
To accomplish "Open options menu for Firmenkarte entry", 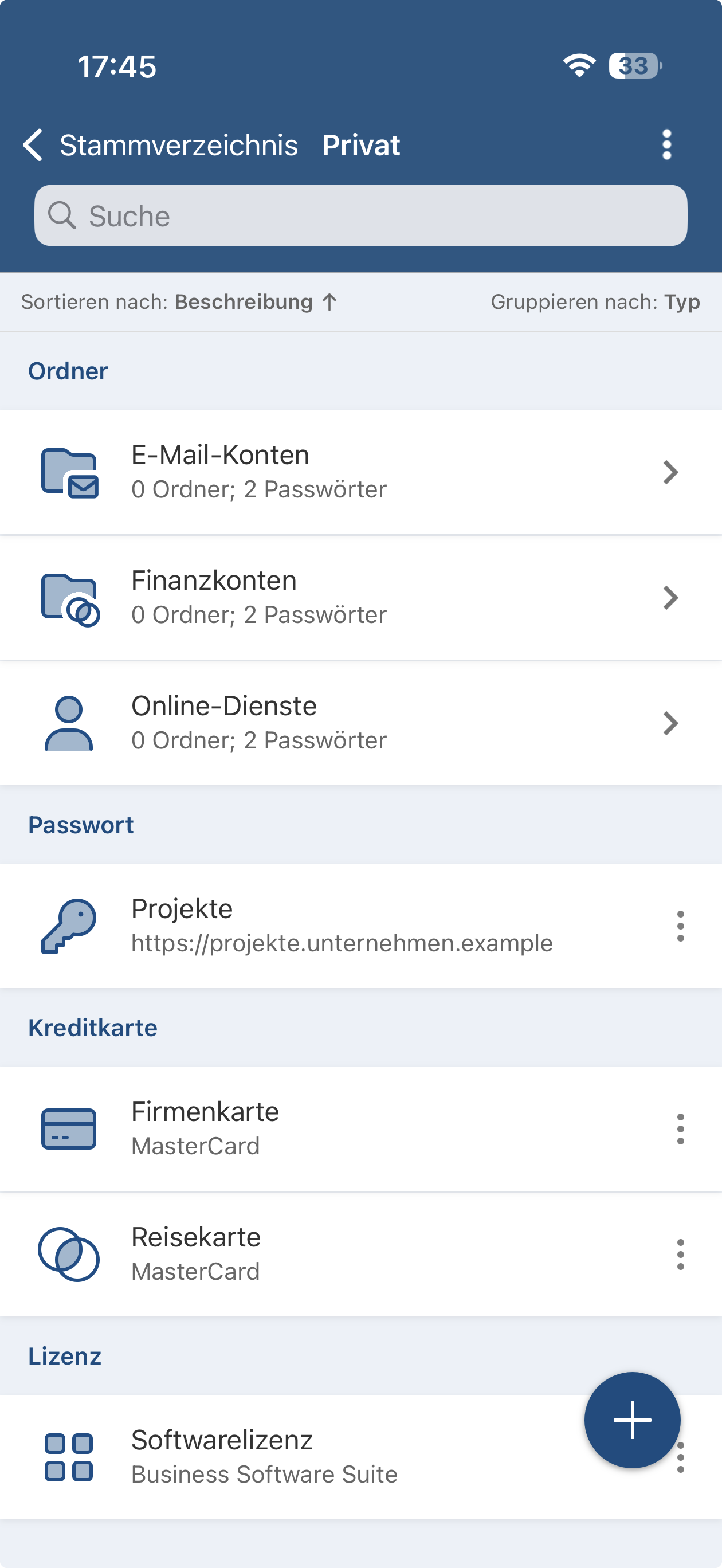I will coord(680,1129).
